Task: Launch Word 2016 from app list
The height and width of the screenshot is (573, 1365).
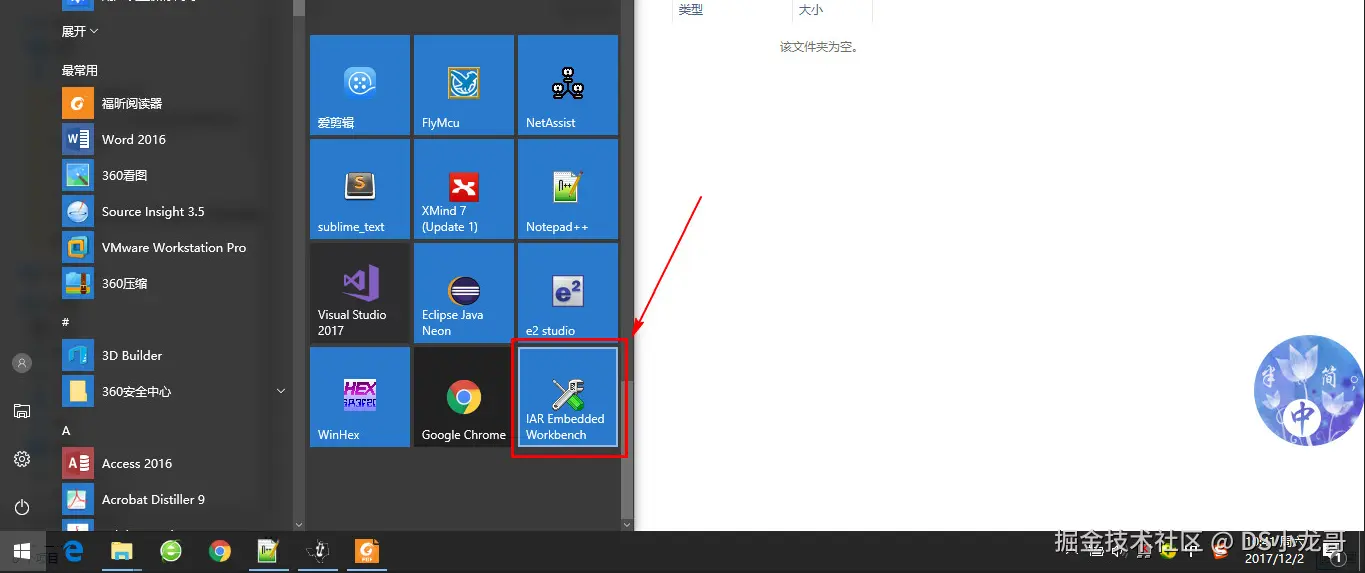Action: [x=175, y=139]
